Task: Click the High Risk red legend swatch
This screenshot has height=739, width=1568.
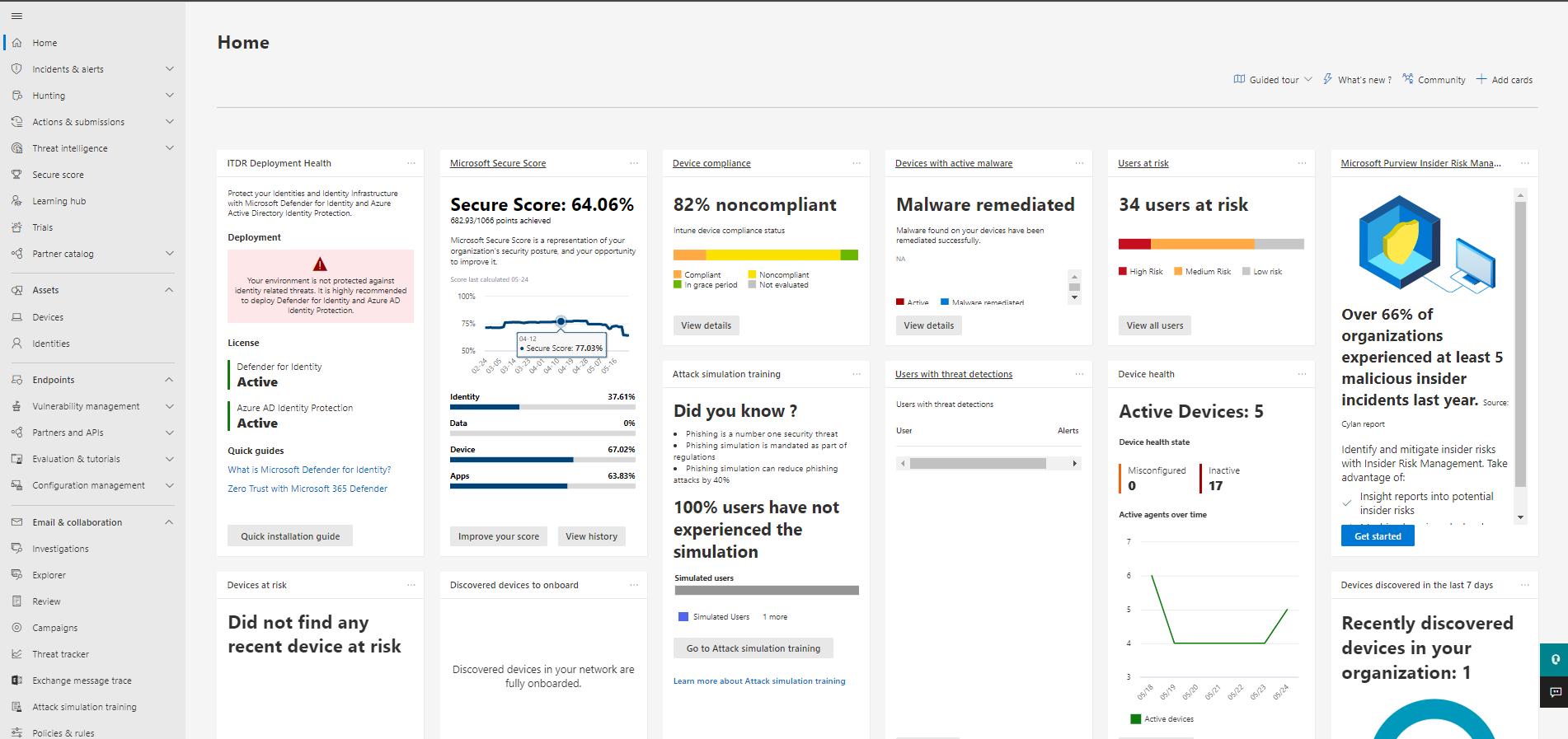Action: pos(1123,271)
